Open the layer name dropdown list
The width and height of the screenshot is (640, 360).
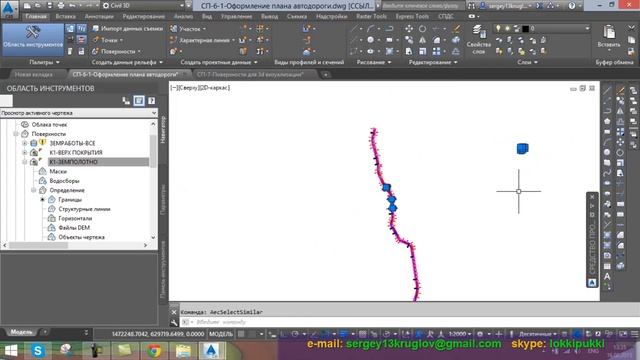[x=587, y=29]
